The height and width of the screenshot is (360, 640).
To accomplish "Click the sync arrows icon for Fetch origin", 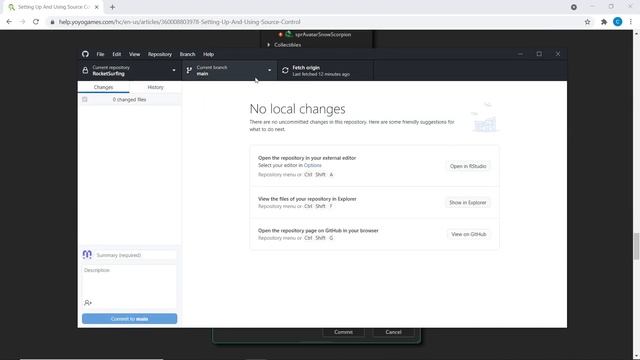I will pos(285,71).
